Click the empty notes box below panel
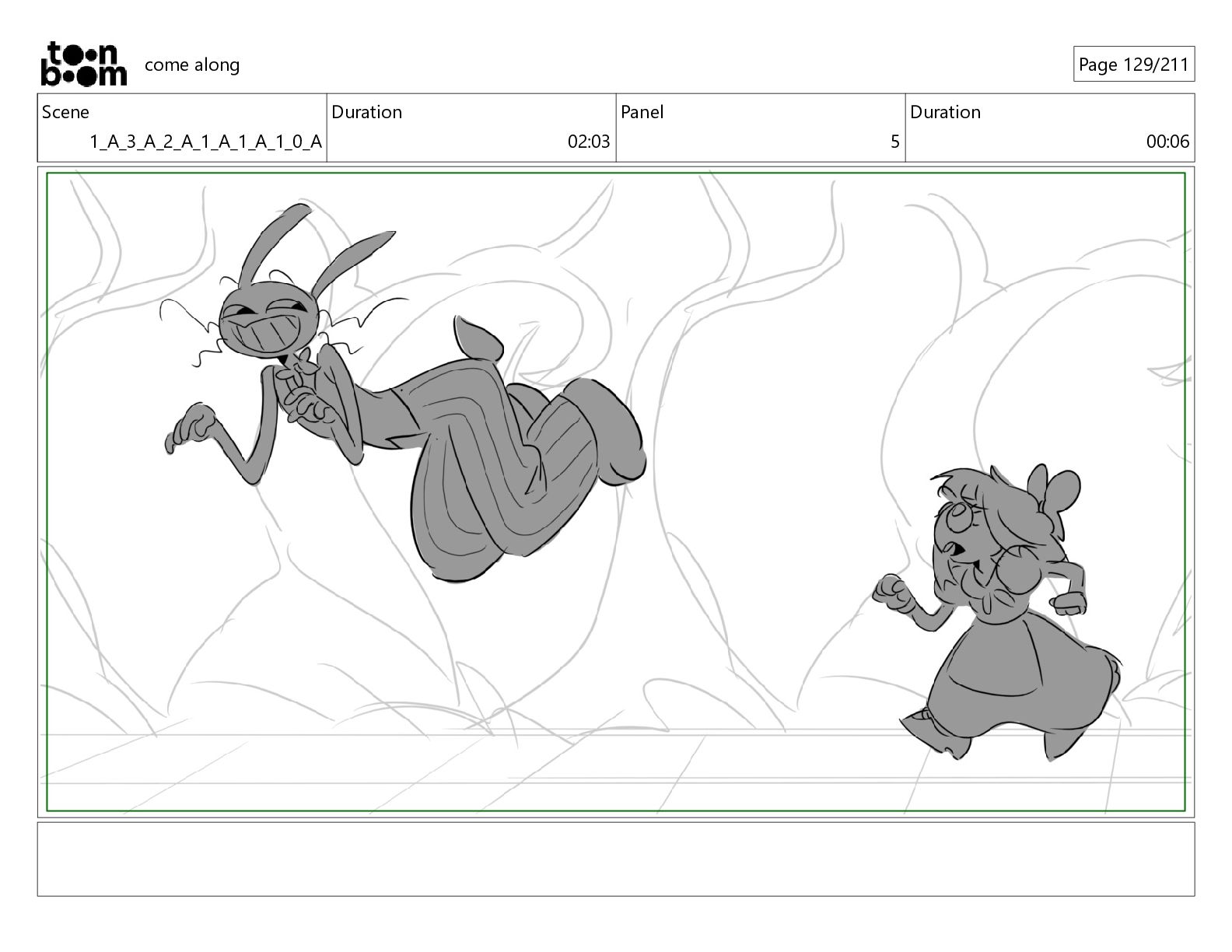 [615, 859]
